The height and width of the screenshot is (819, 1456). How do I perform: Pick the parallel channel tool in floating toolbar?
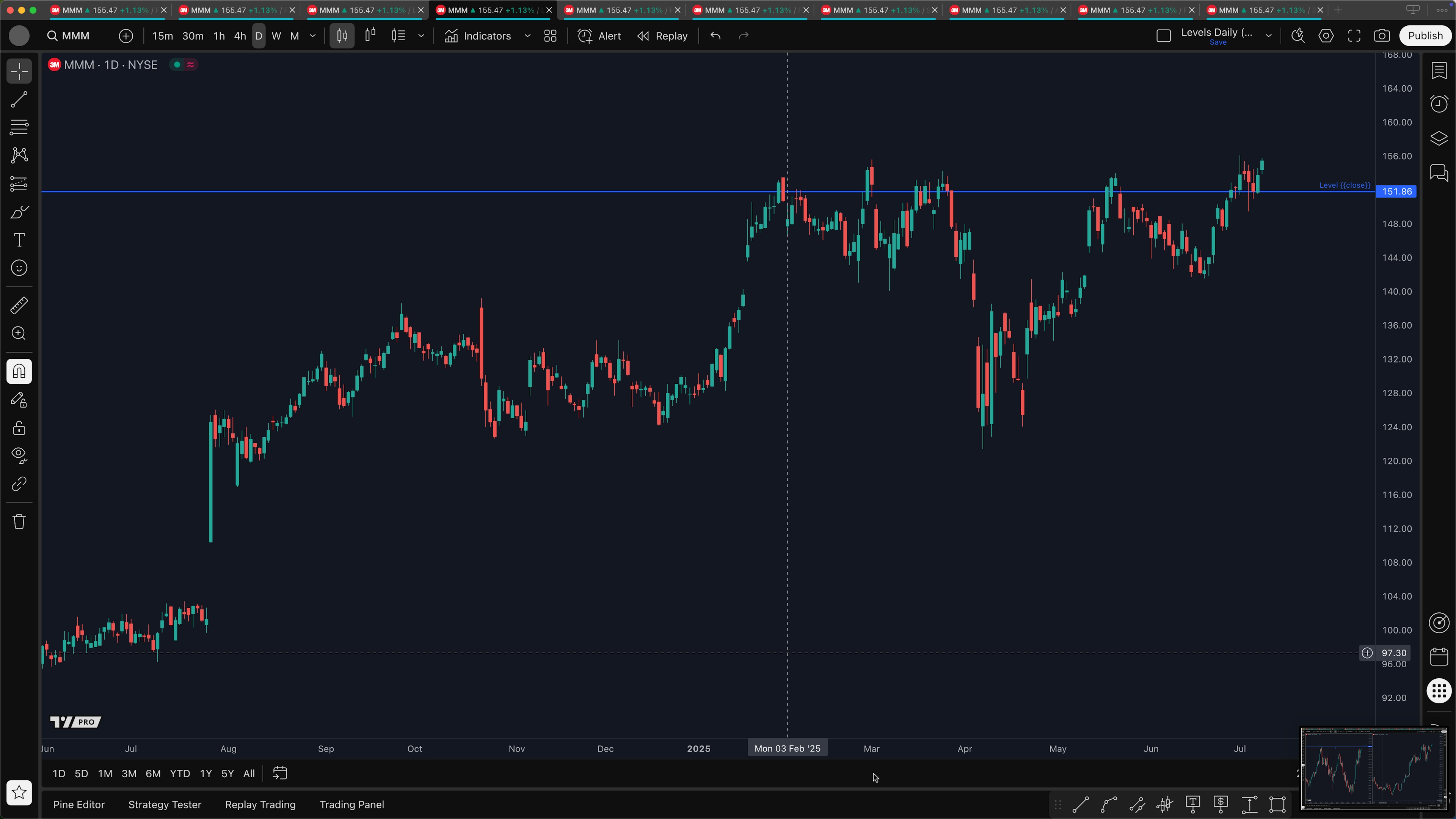[1137, 804]
